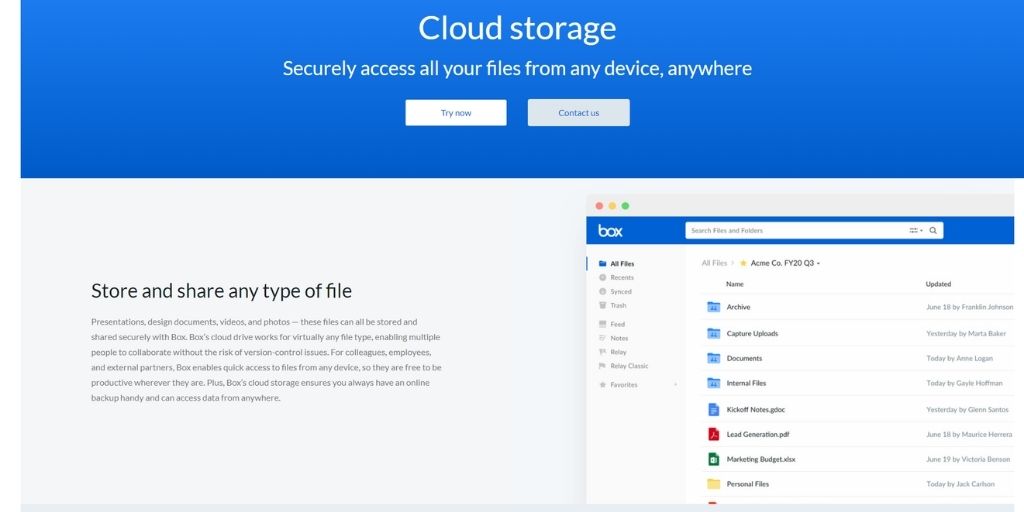Screen dimensions: 1024x512
Task: Click the red close dot in the mockup window
Action: [600, 206]
